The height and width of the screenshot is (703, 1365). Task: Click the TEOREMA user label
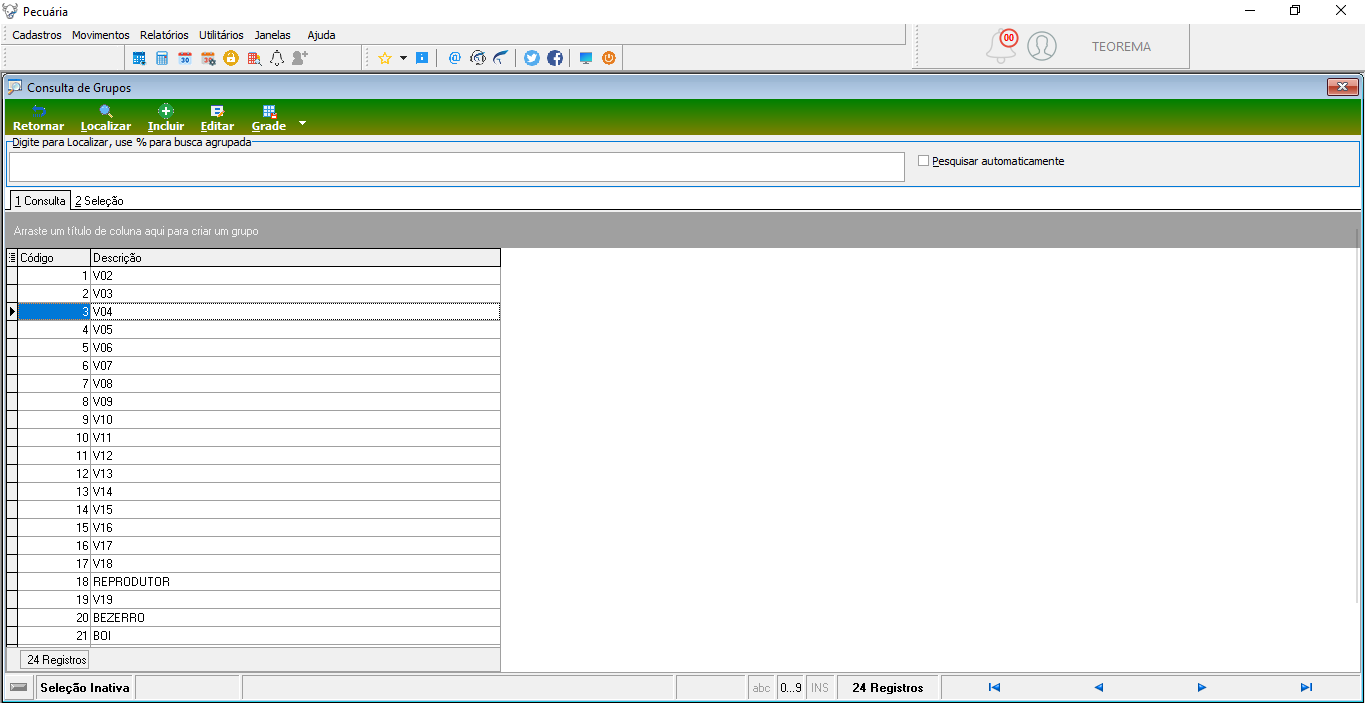(x=1121, y=46)
